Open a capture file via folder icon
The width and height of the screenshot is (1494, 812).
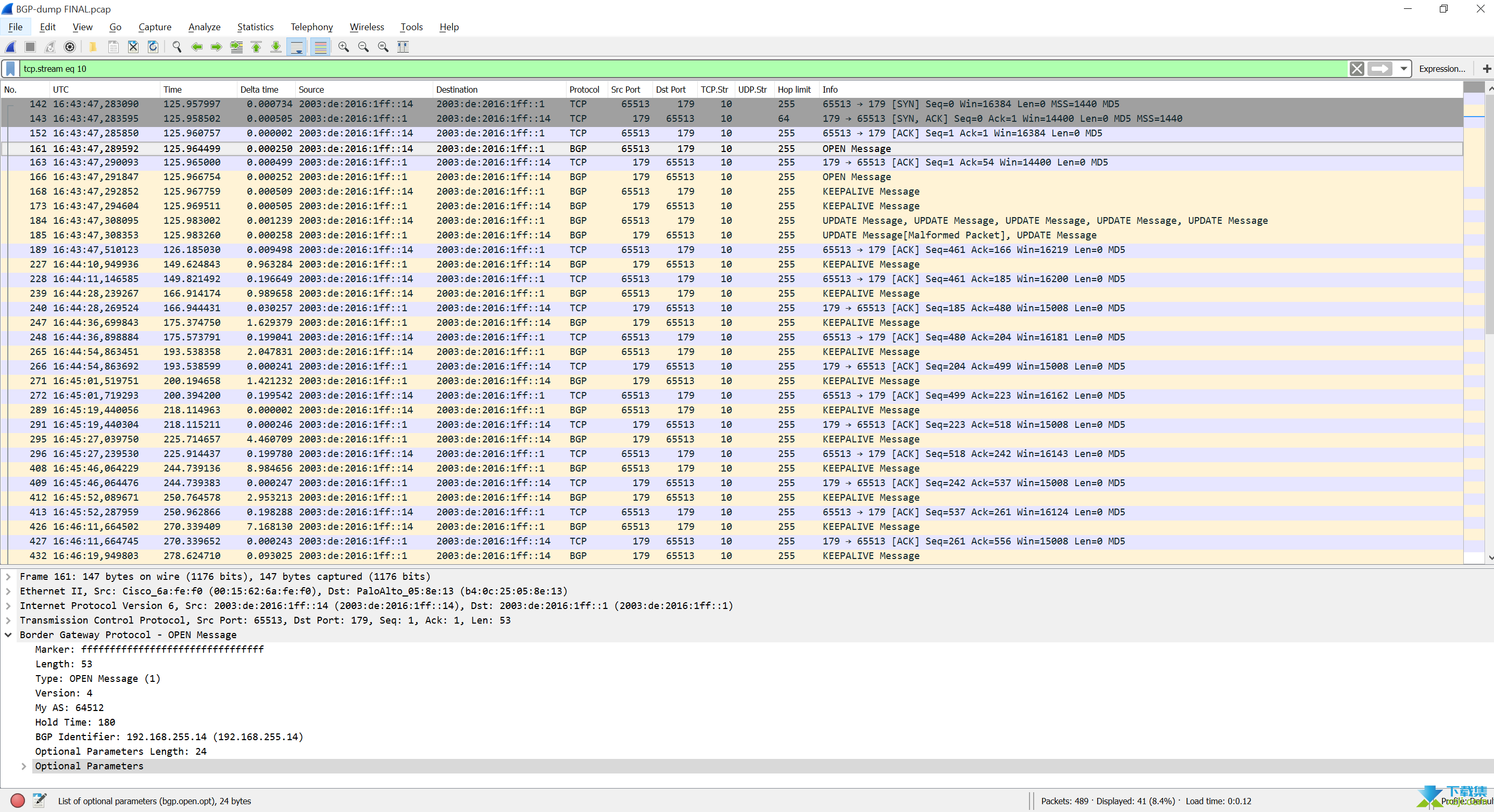tap(93, 47)
